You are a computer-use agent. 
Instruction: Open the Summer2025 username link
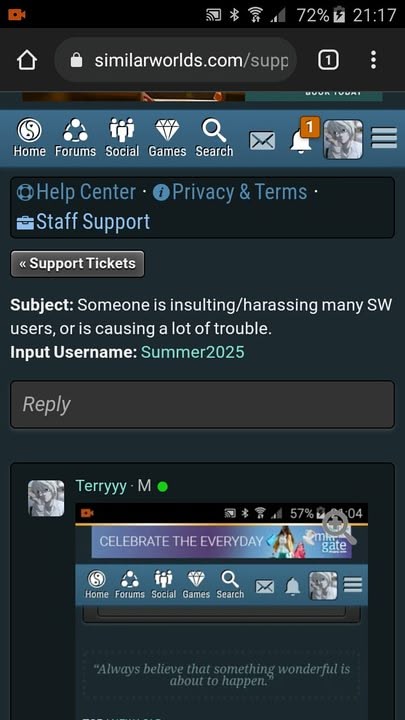coord(192,352)
